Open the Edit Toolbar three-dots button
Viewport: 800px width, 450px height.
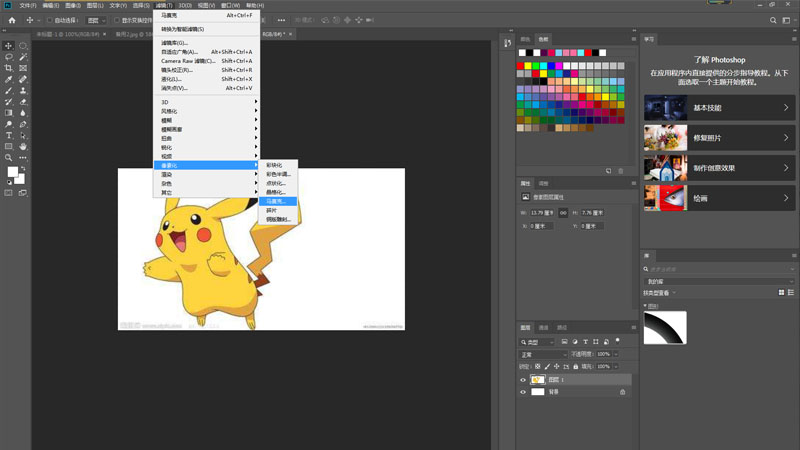point(23,158)
